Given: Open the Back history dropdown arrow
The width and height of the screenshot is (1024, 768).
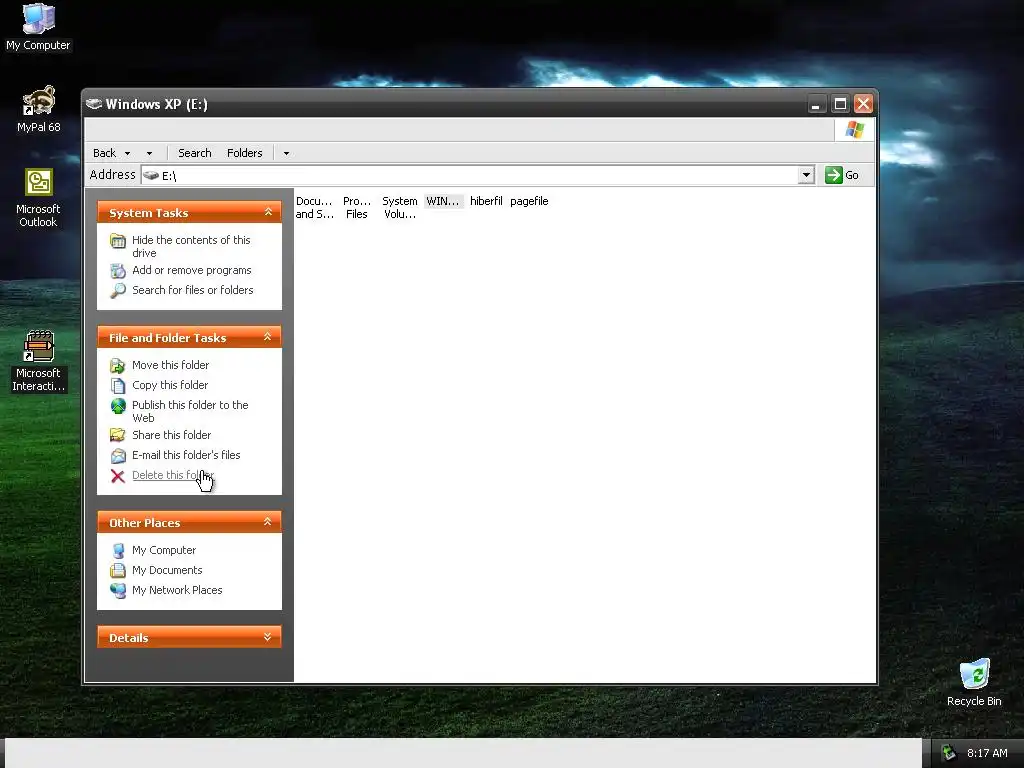Looking at the screenshot, I should pos(127,153).
